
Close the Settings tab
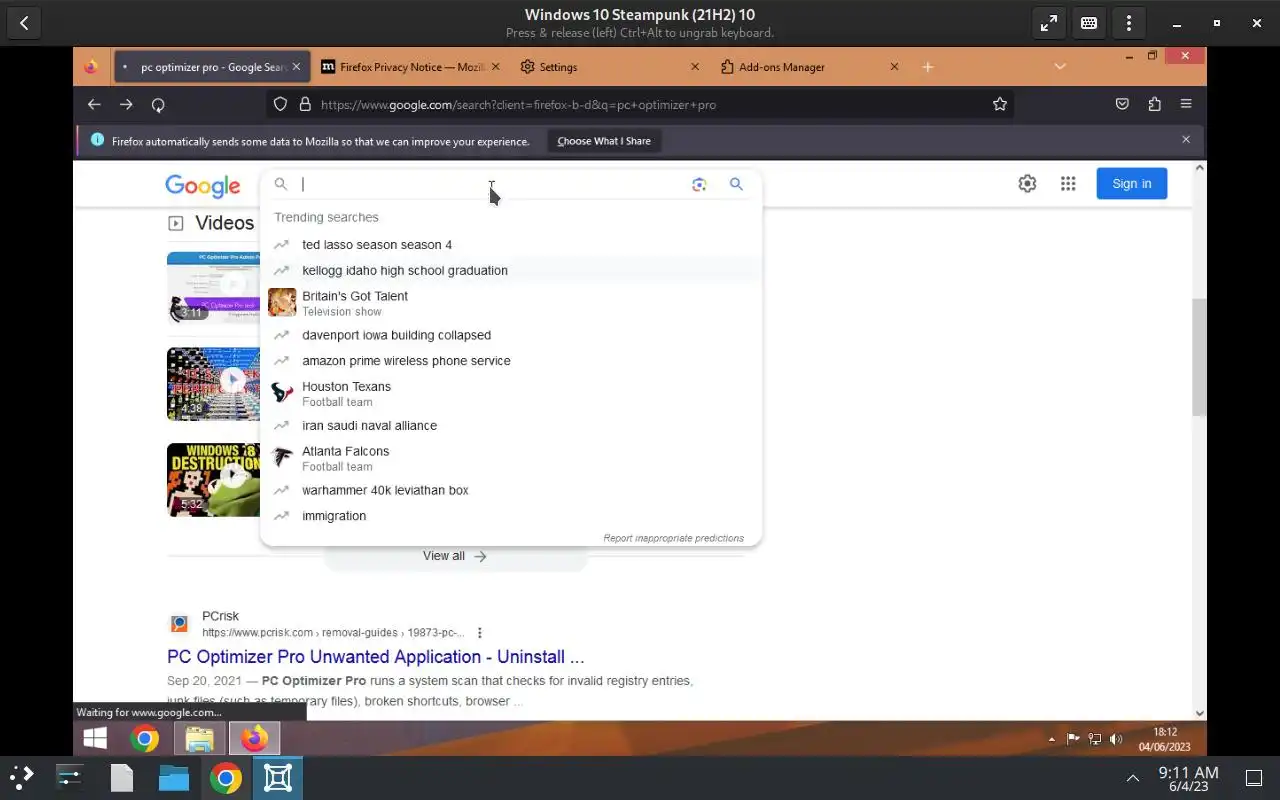(x=695, y=67)
